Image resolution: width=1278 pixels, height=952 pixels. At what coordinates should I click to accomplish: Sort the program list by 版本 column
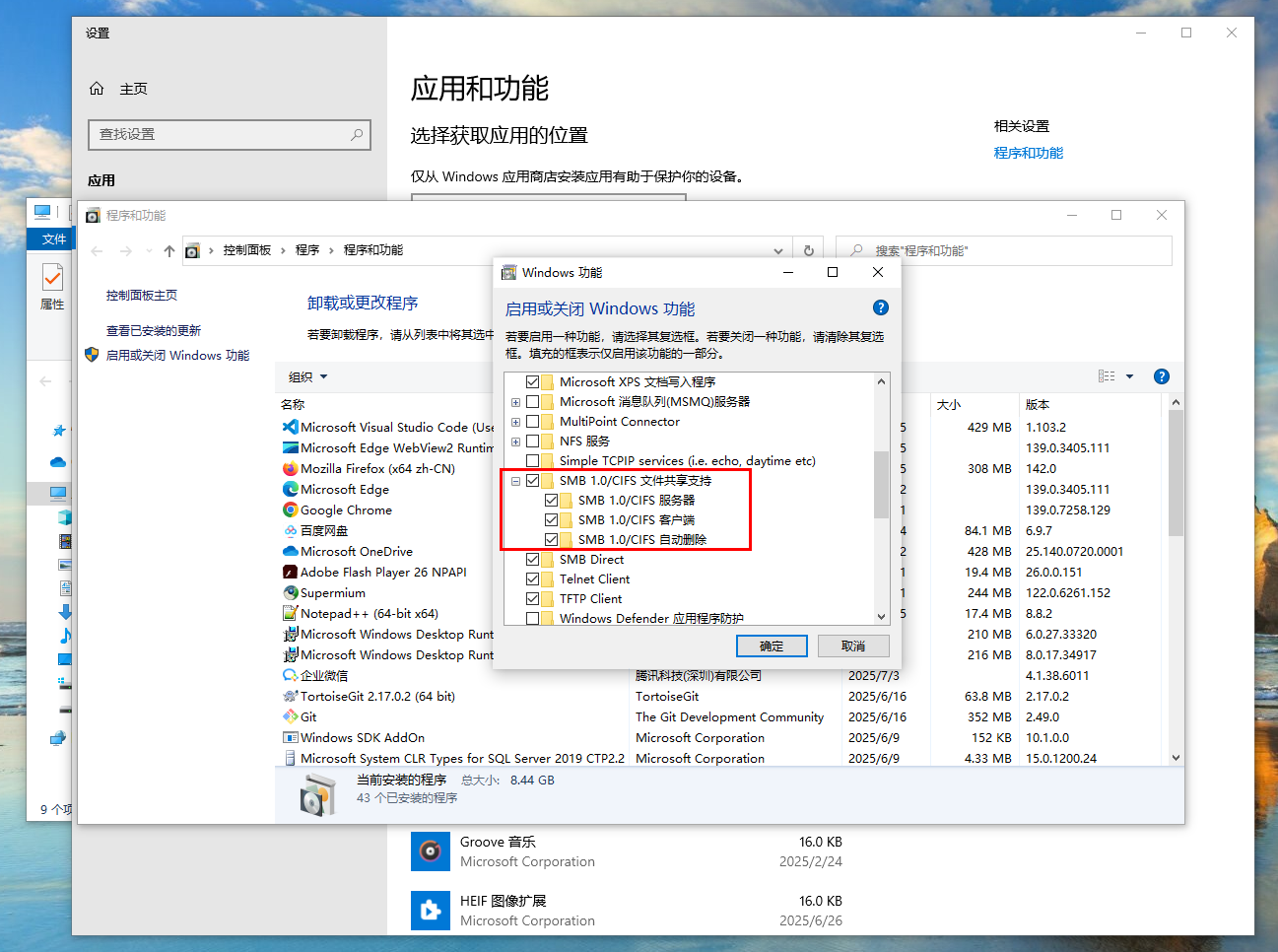coord(1038,404)
